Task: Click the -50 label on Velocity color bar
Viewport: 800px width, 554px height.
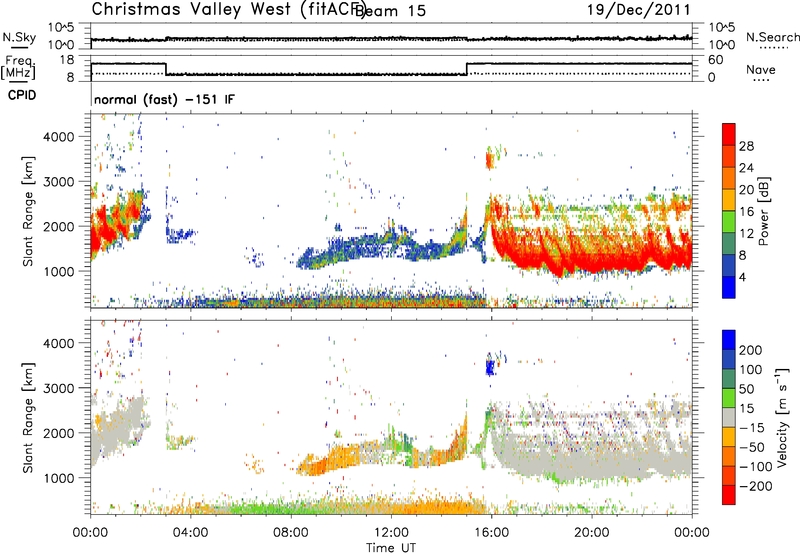Action: (752, 447)
